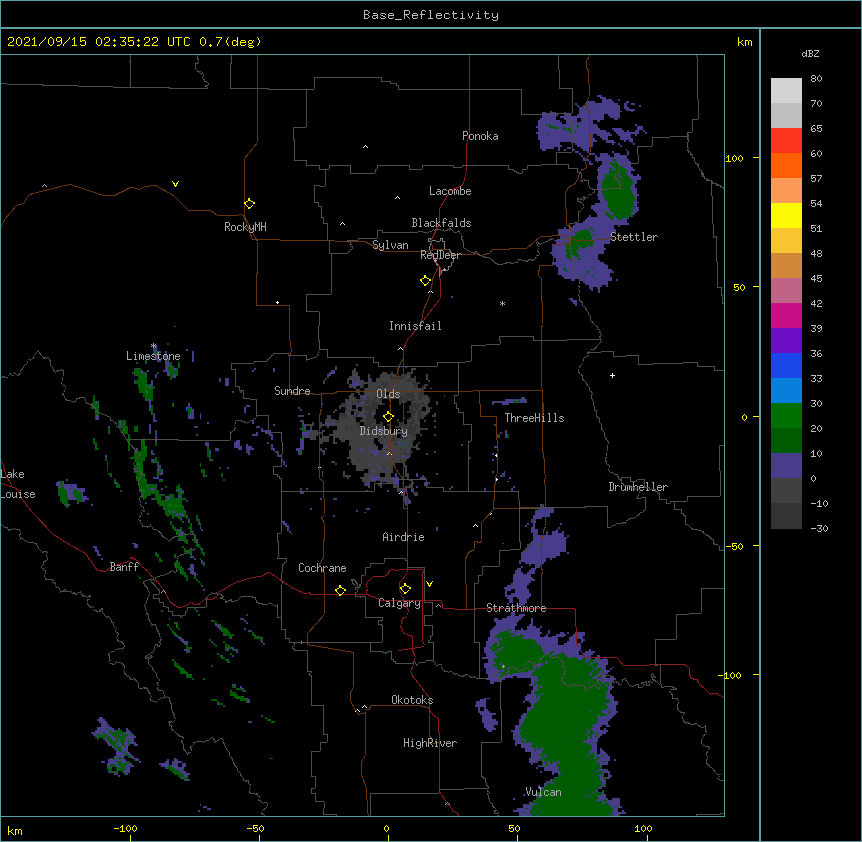Viewport: 862px width, 842px height.
Task: Click the Innisfail city label
Action: pos(415,326)
